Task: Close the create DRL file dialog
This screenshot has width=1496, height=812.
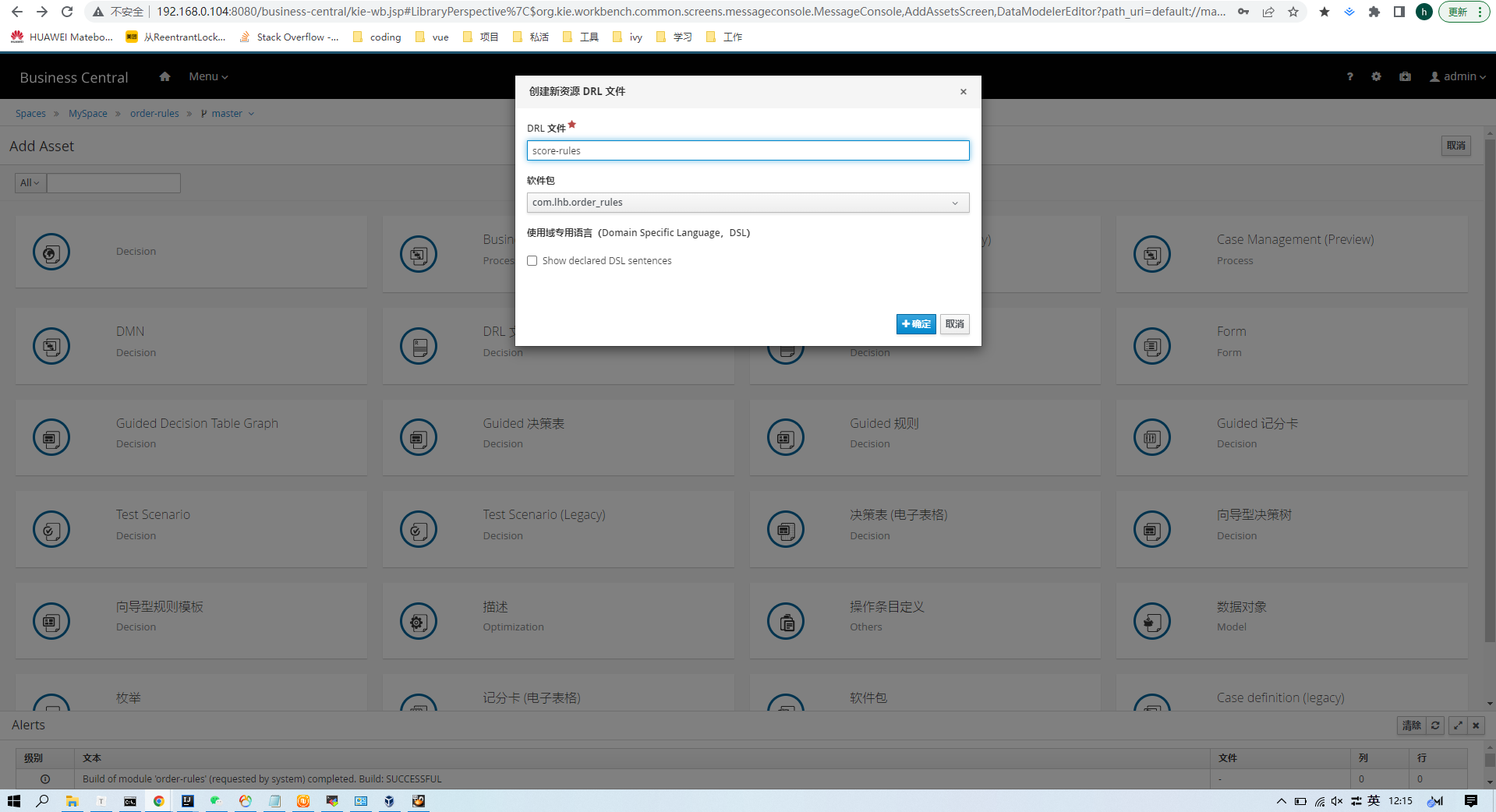Action: click(964, 92)
